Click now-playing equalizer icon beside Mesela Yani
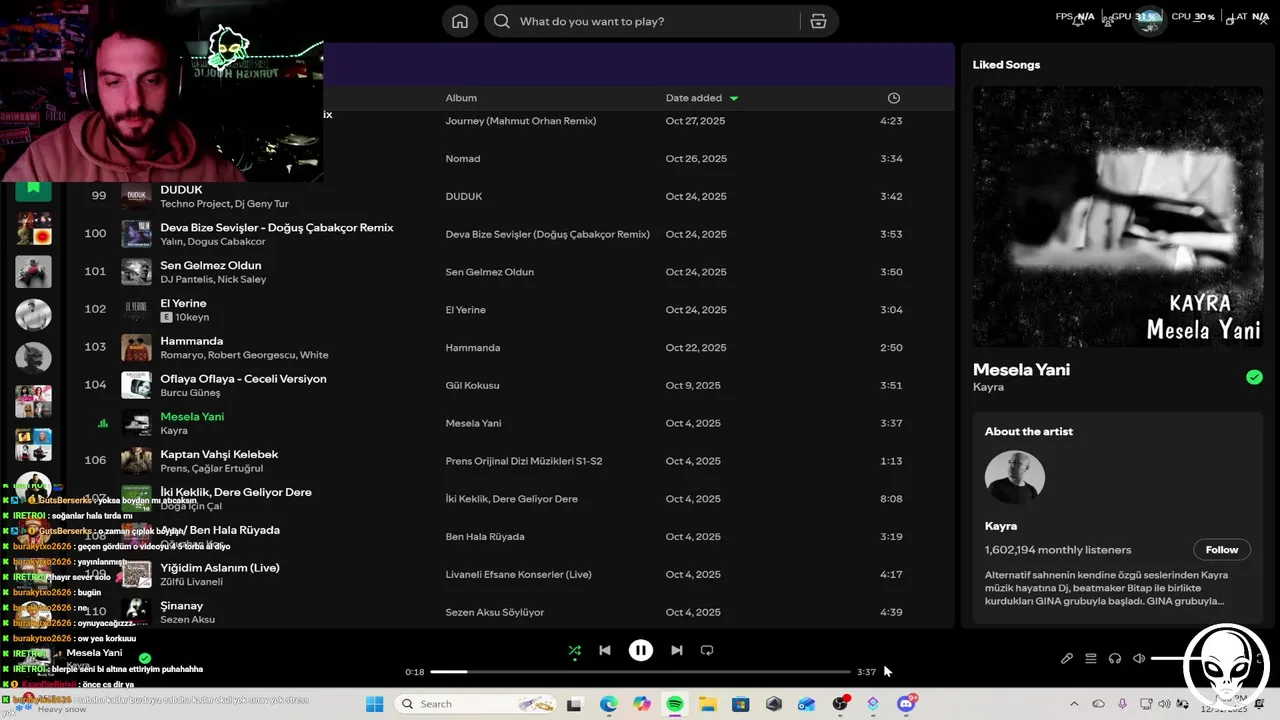Screen dimensions: 1280x720 coord(102,423)
